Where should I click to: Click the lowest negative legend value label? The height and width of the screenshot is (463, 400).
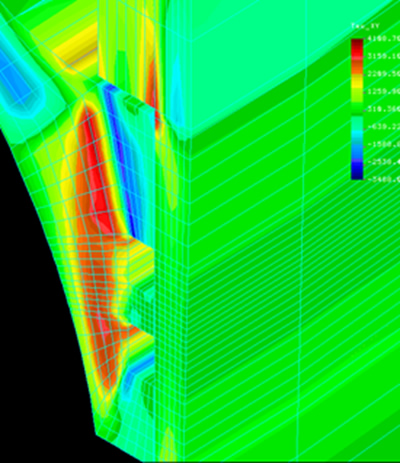pyautogui.click(x=382, y=179)
